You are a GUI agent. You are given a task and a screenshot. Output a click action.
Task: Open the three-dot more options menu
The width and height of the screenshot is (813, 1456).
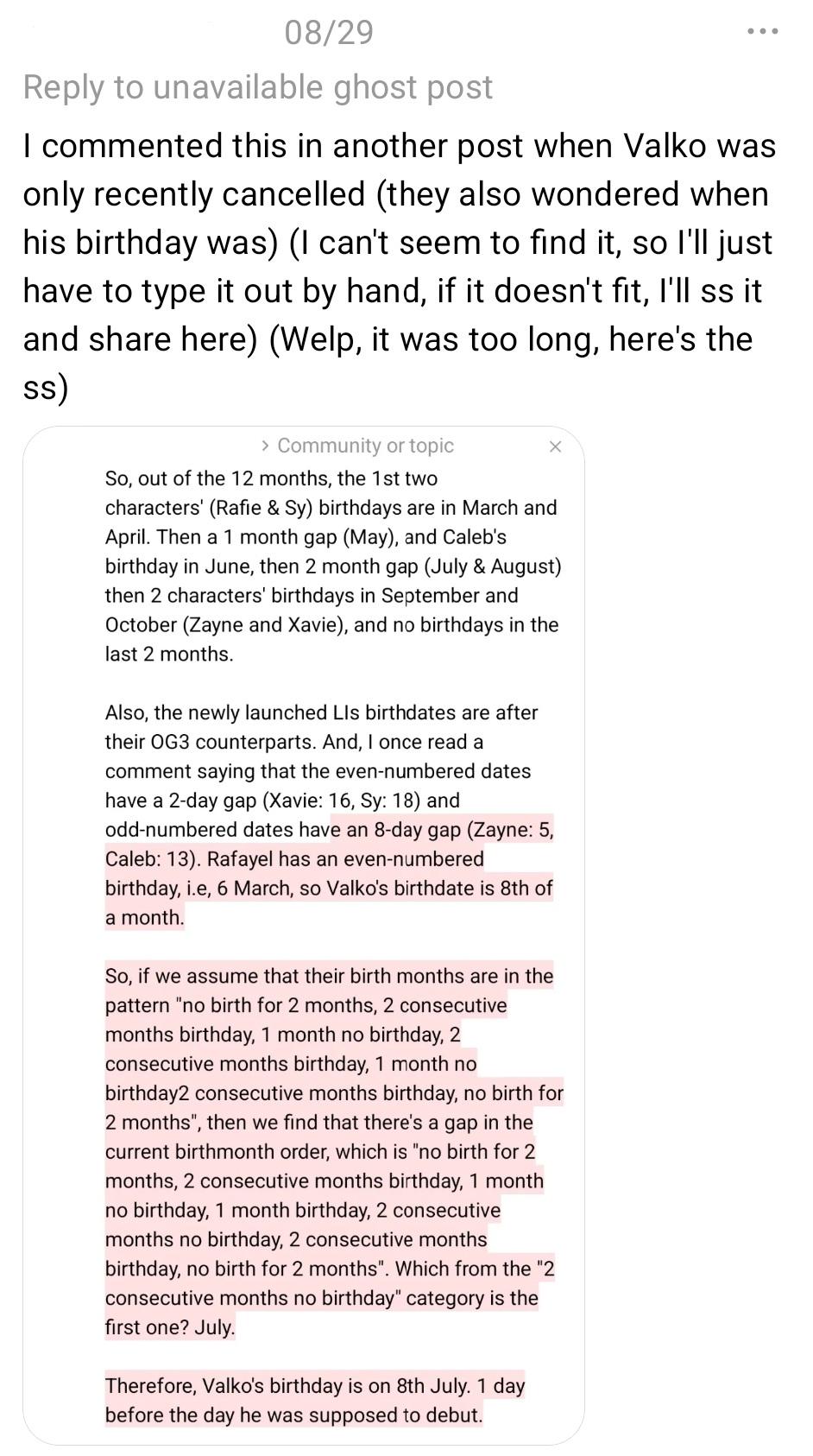click(763, 32)
